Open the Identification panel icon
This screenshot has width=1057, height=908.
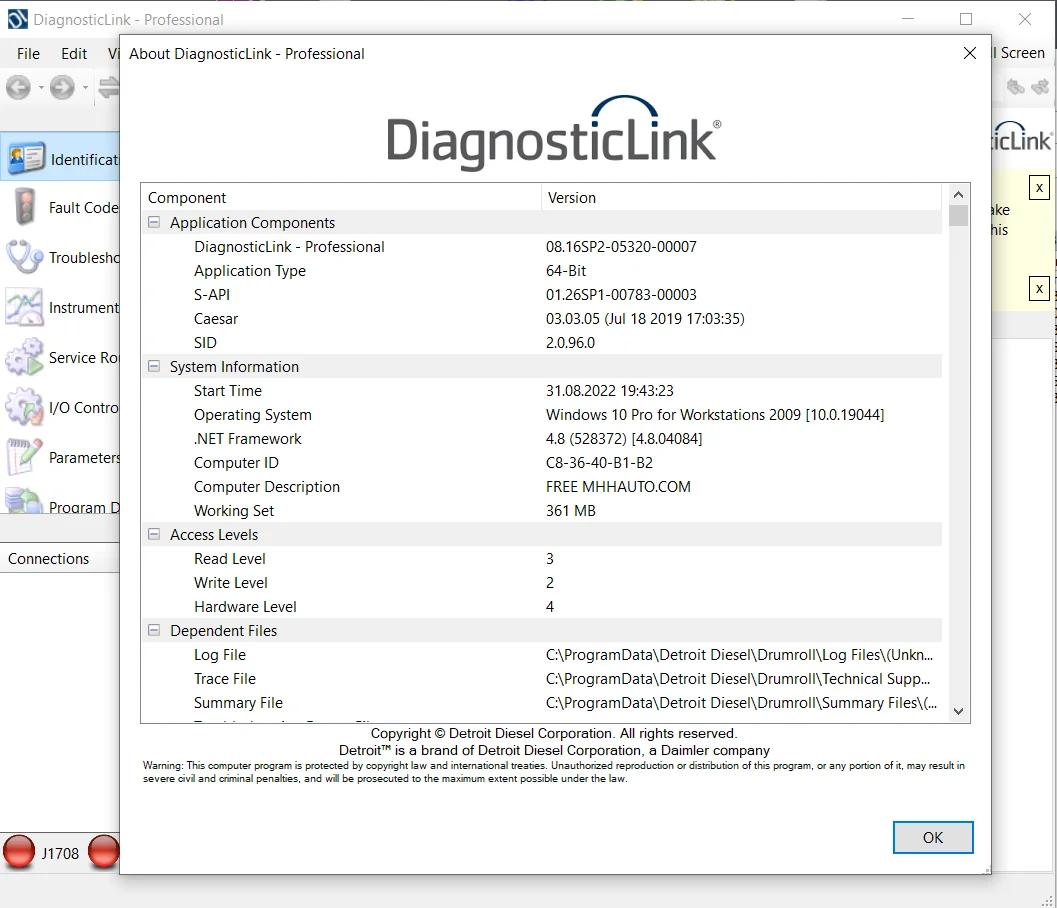(x=26, y=159)
